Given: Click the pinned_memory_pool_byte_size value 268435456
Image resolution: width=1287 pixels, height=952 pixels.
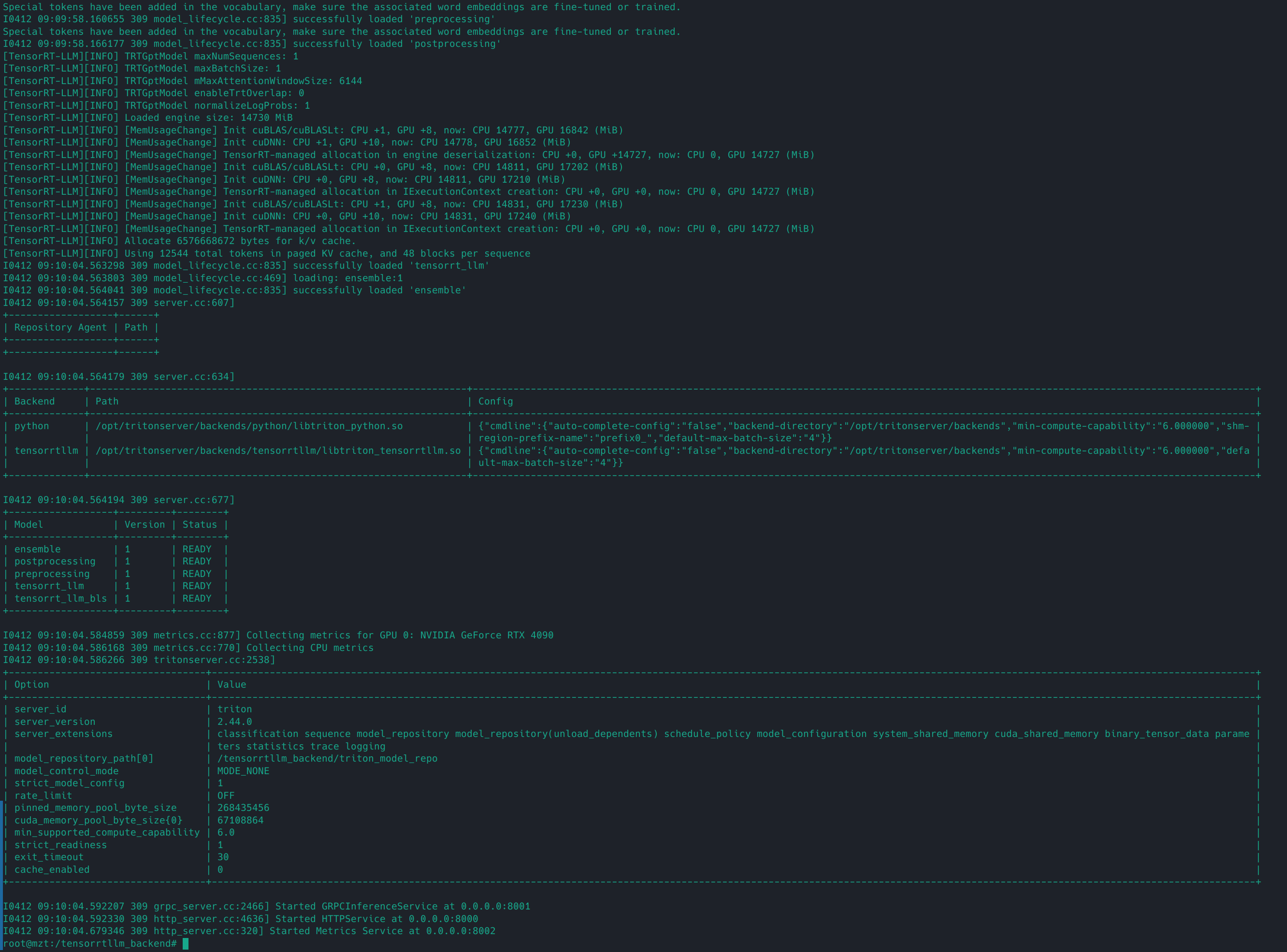Looking at the screenshot, I should click(x=243, y=808).
